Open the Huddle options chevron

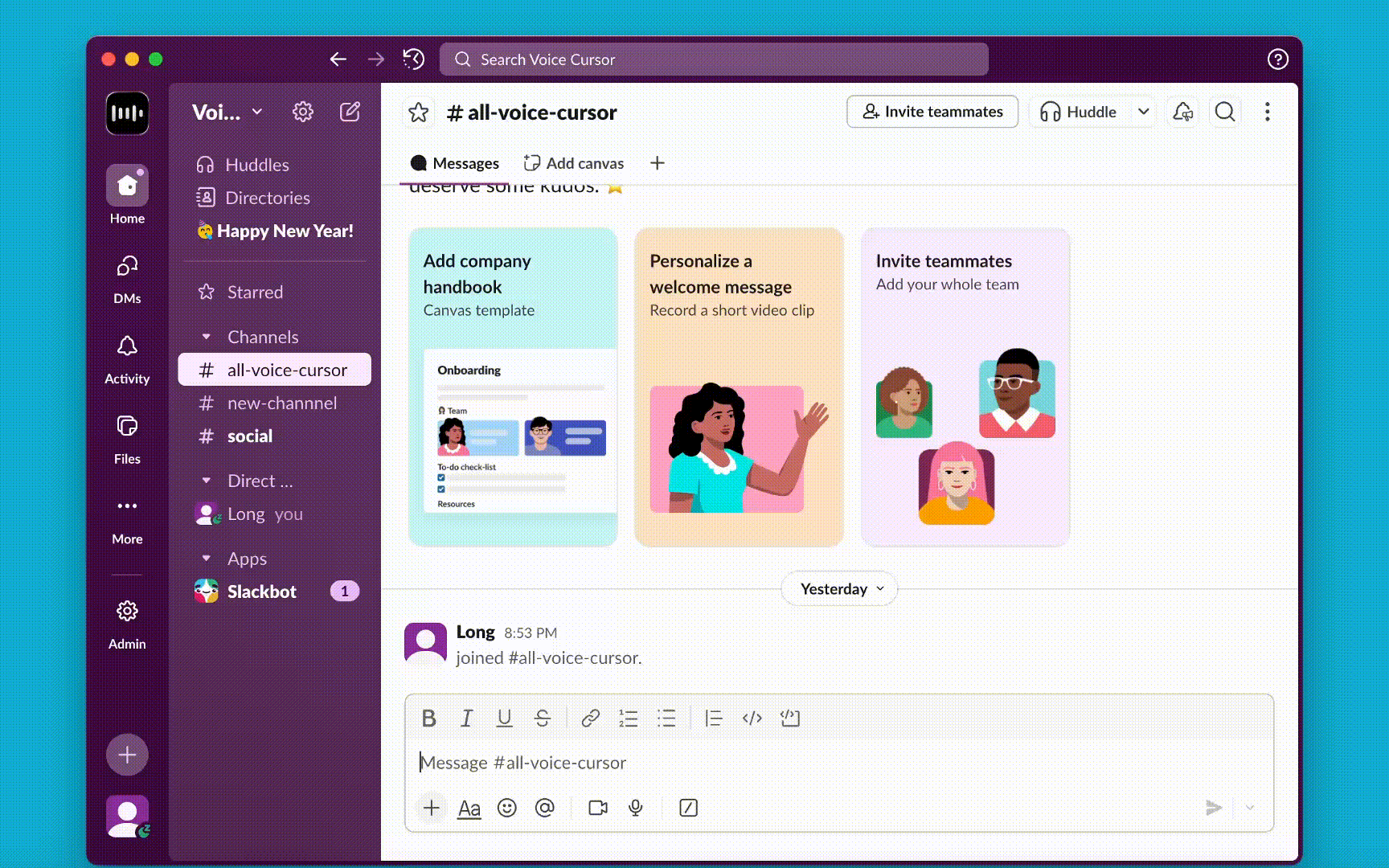click(1144, 112)
